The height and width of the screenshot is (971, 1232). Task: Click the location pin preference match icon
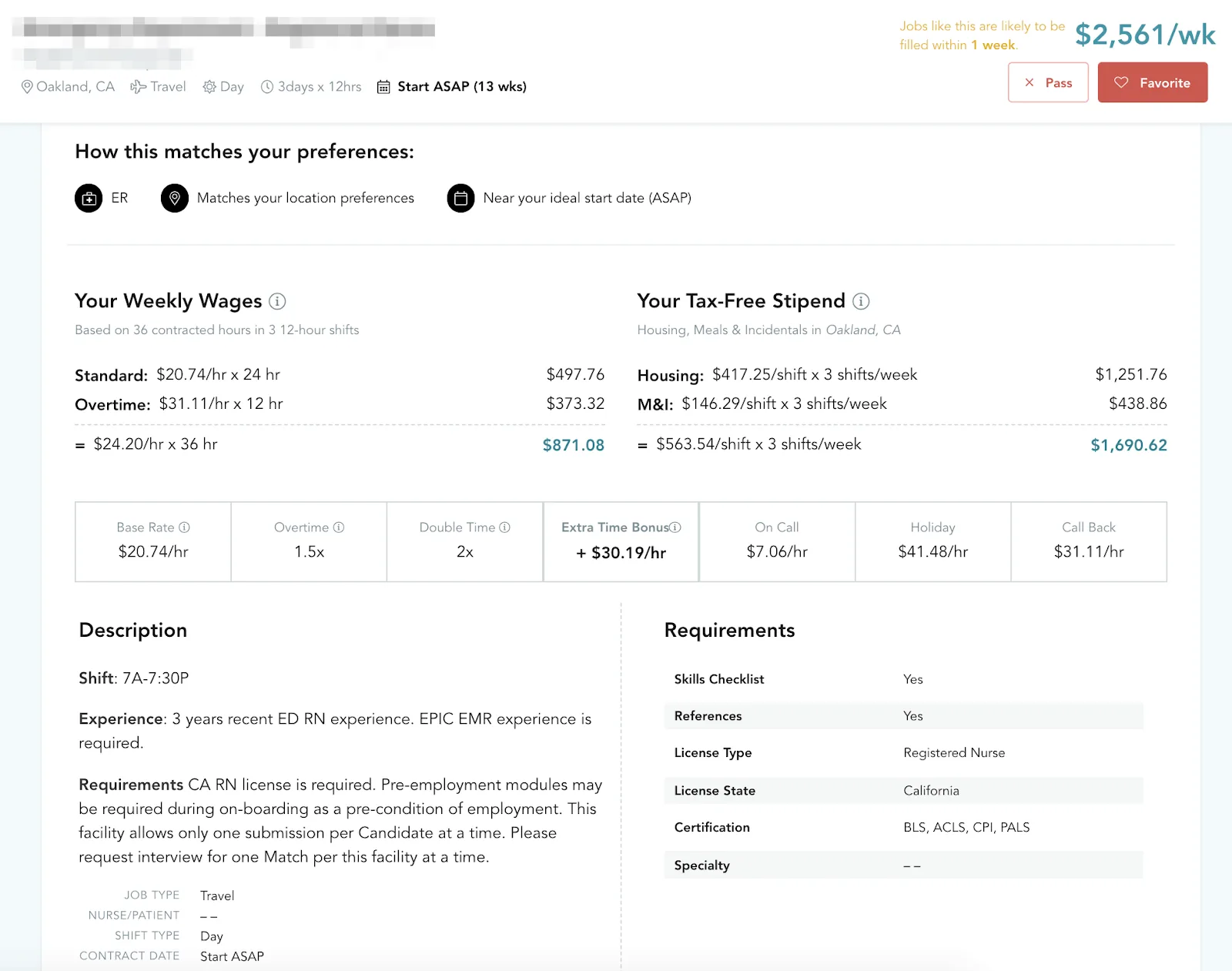[175, 198]
